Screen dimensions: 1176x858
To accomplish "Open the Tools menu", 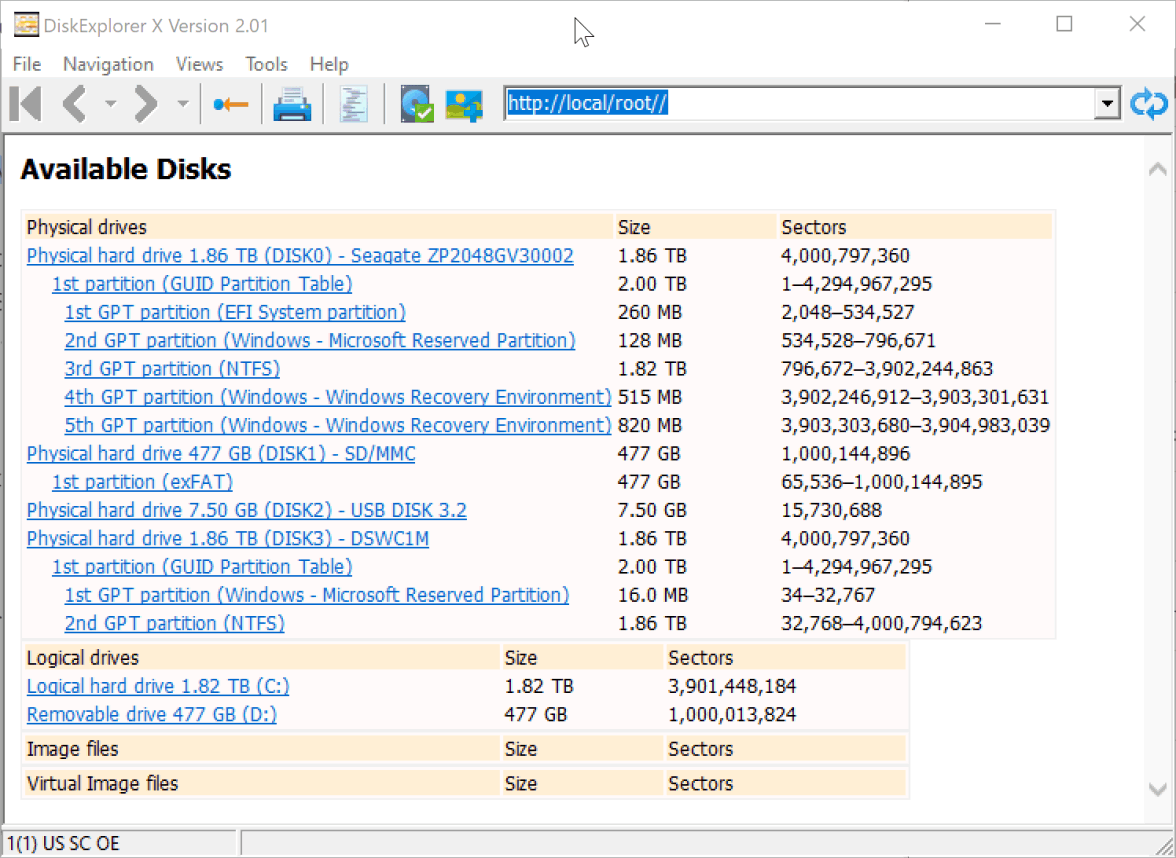I will click(x=266, y=64).
